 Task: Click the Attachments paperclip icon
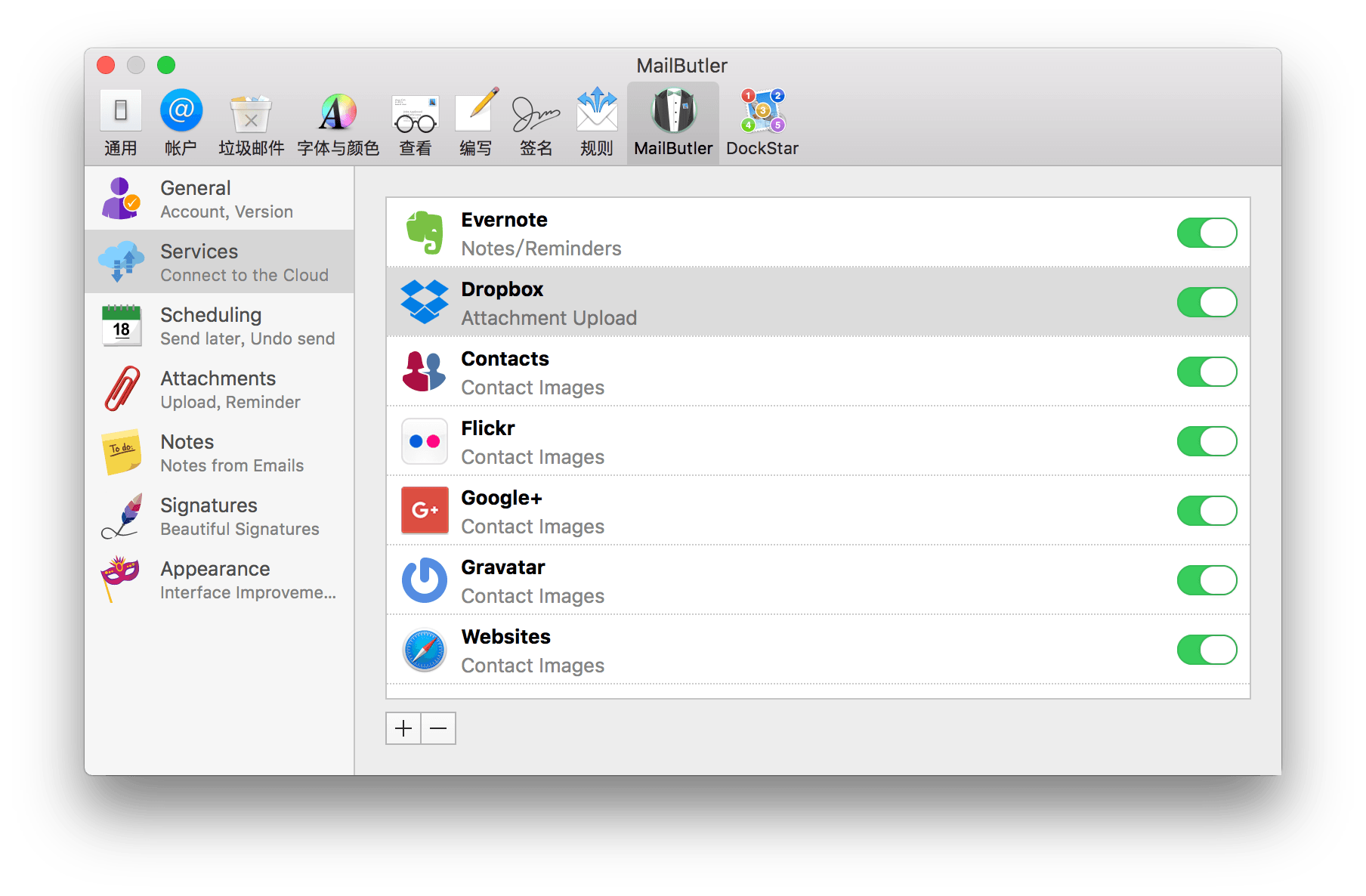pyautogui.click(x=121, y=388)
